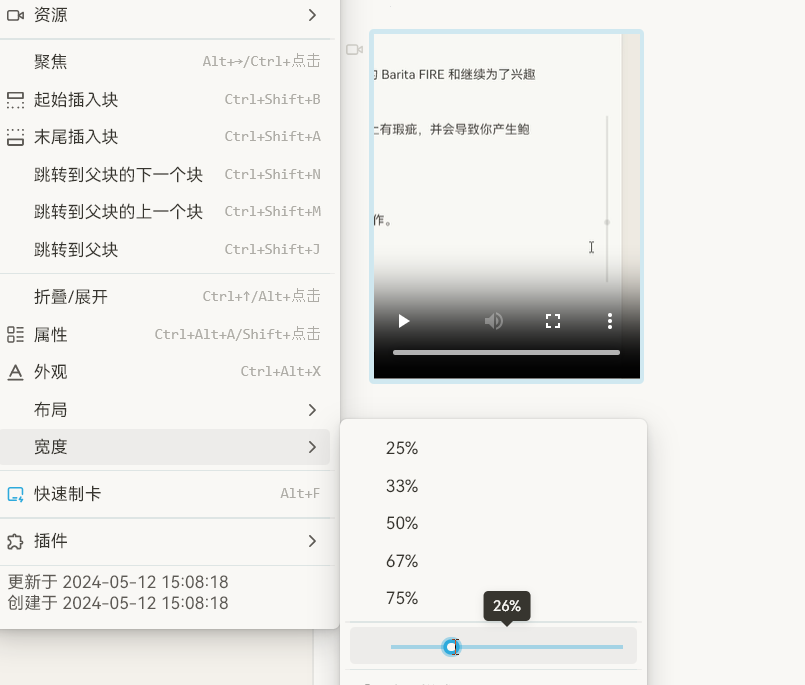The image size is (805, 685).
Task: Click the Barita FIRE text in video
Action: coord(413,74)
